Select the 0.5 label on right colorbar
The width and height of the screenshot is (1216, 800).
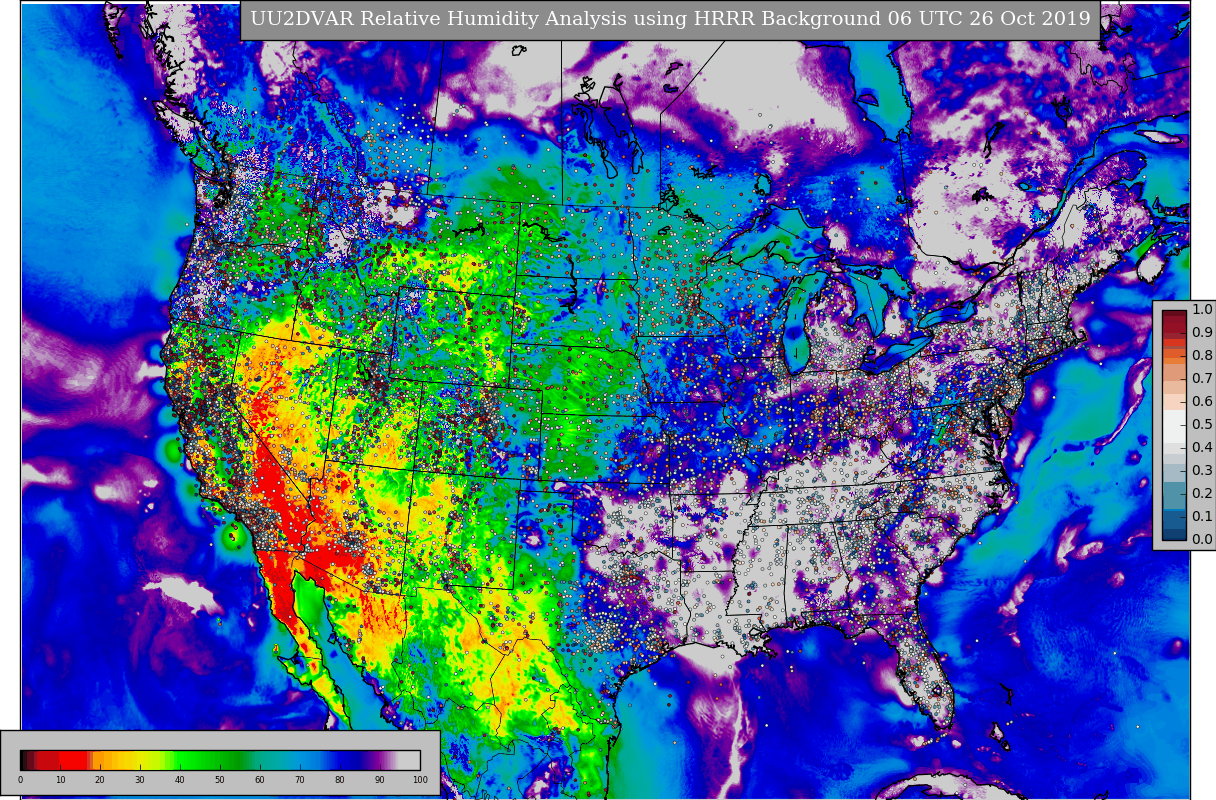pos(1202,425)
